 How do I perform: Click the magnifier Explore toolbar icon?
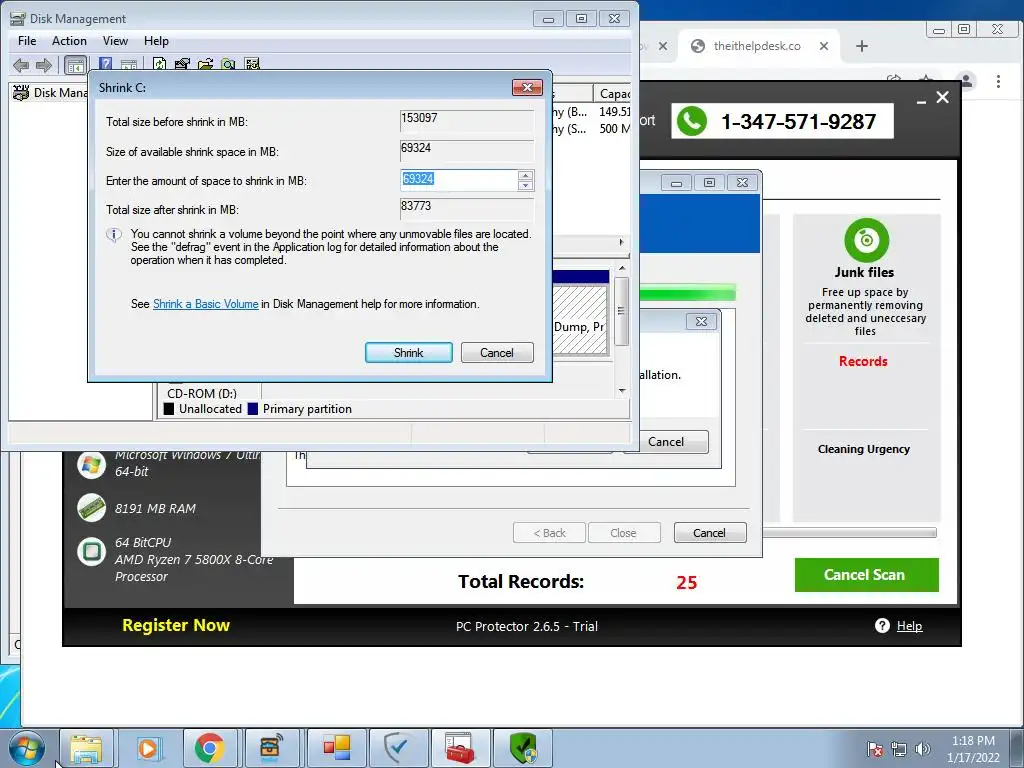tap(228, 64)
